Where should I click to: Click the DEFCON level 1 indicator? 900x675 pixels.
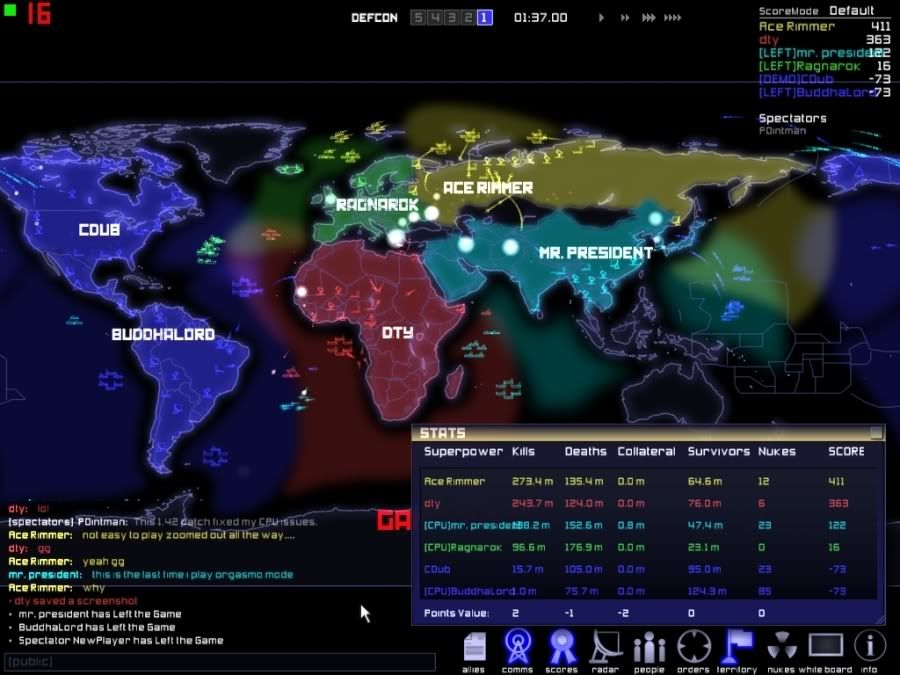(x=484, y=18)
